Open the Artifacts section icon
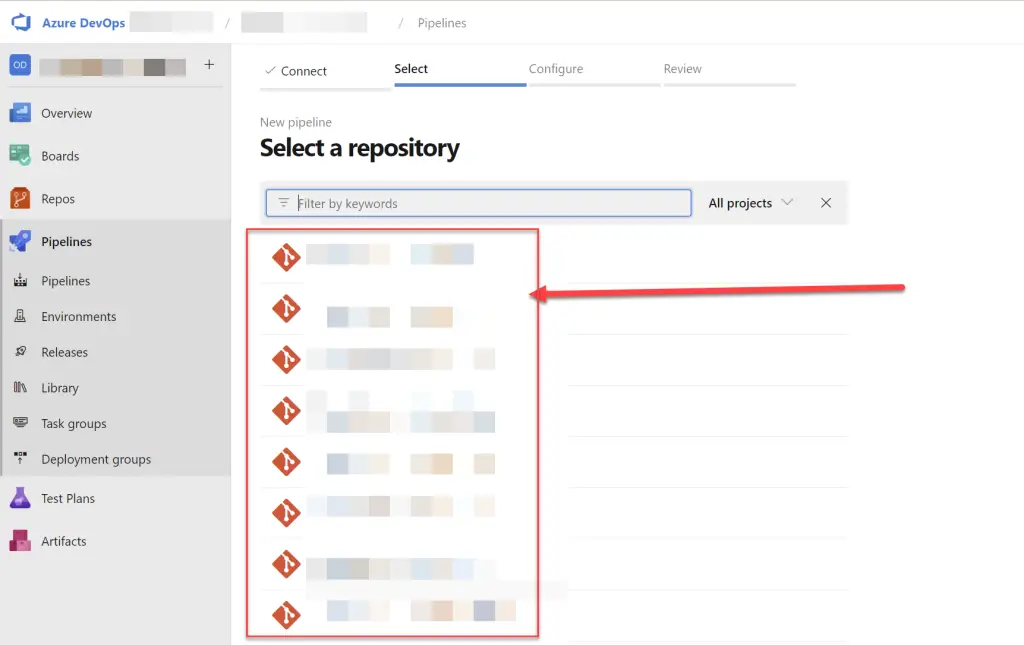 [20, 541]
